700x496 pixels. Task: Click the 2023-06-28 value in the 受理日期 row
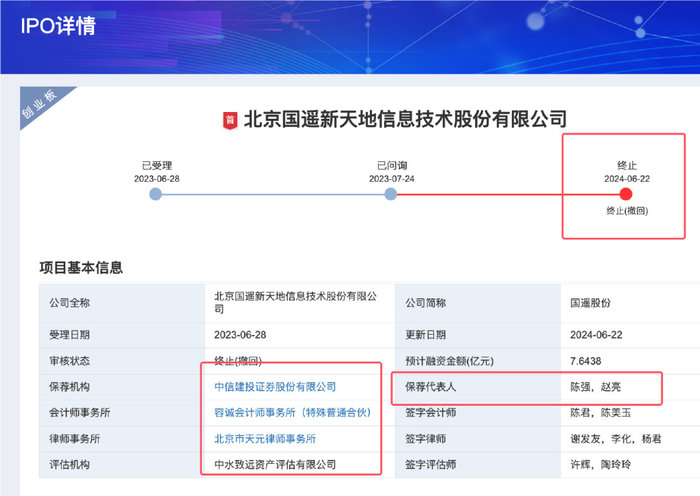(x=240, y=335)
